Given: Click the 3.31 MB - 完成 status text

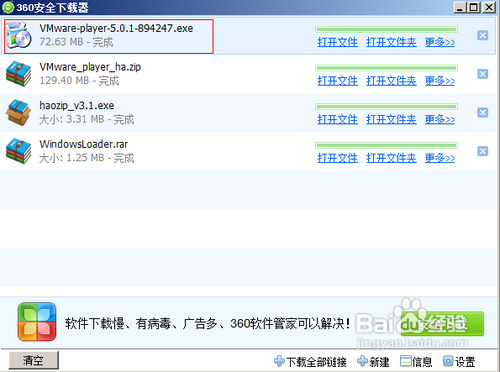Looking at the screenshot, I should point(87,119).
